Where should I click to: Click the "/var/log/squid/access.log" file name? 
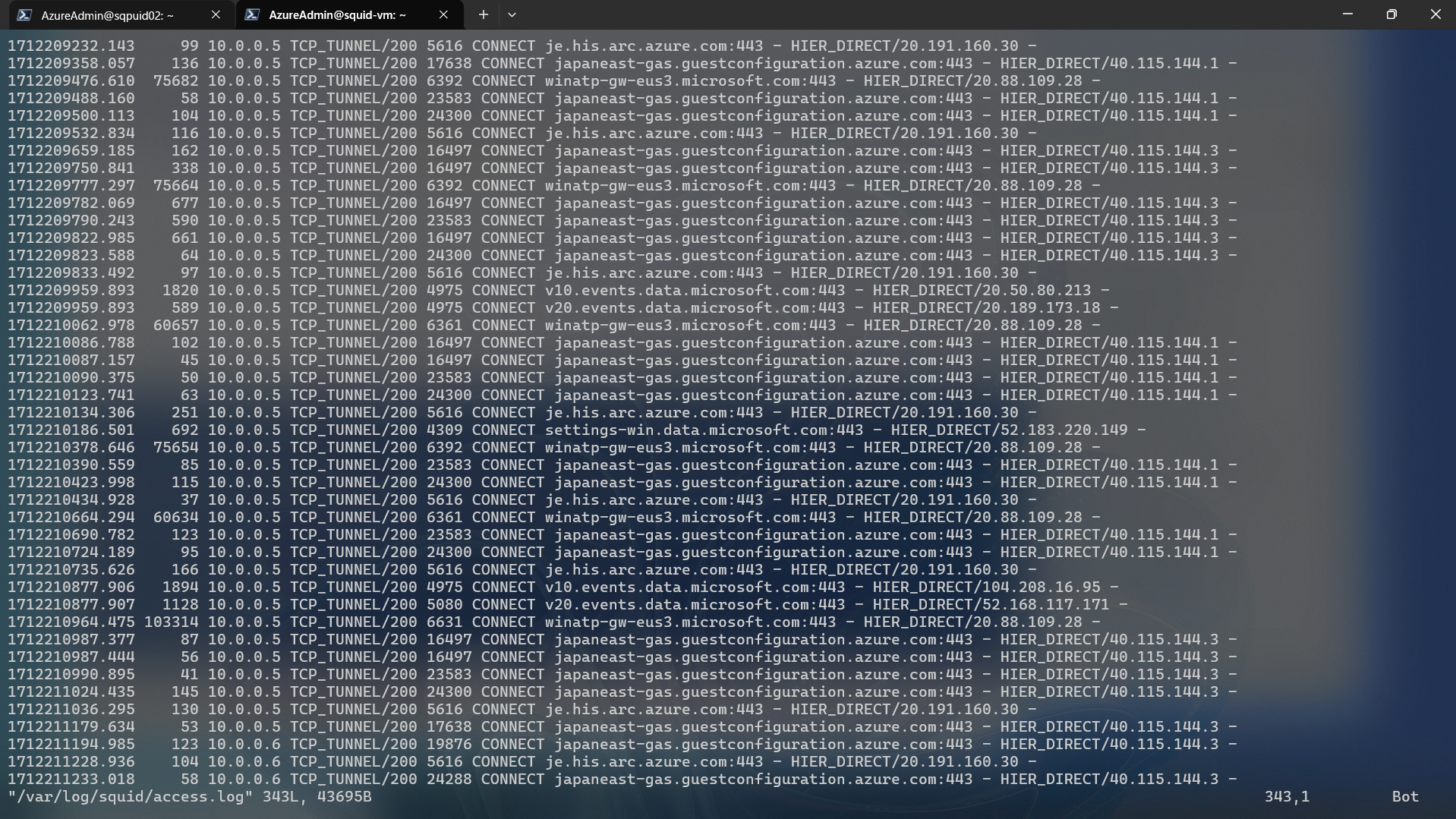(131, 797)
